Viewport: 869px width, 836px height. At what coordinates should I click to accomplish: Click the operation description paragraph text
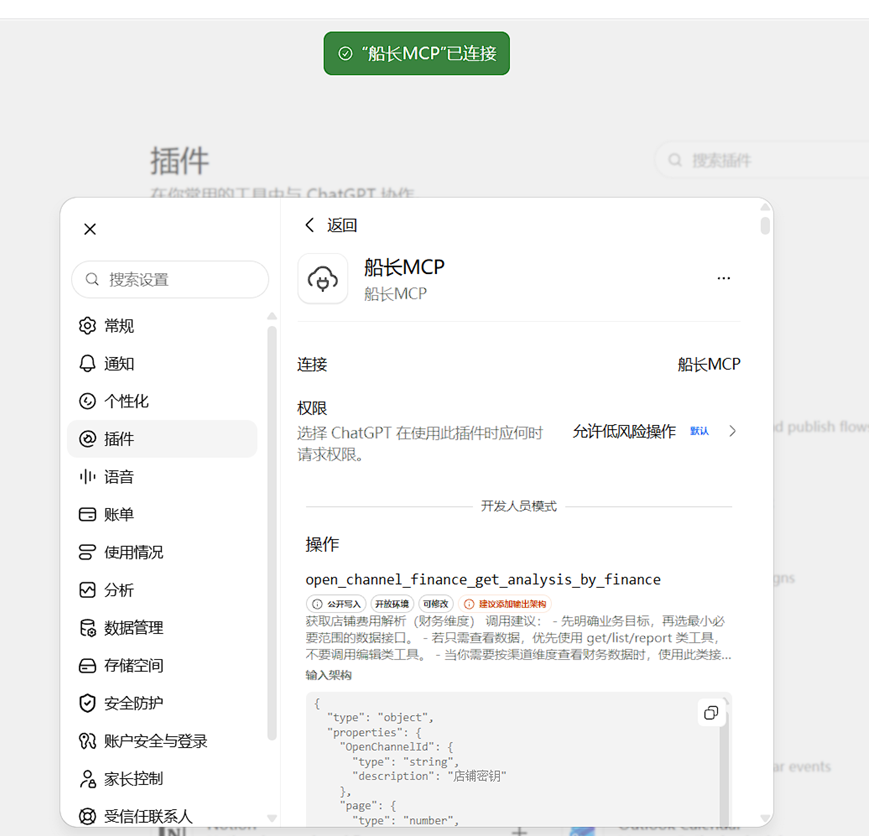click(x=518, y=638)
